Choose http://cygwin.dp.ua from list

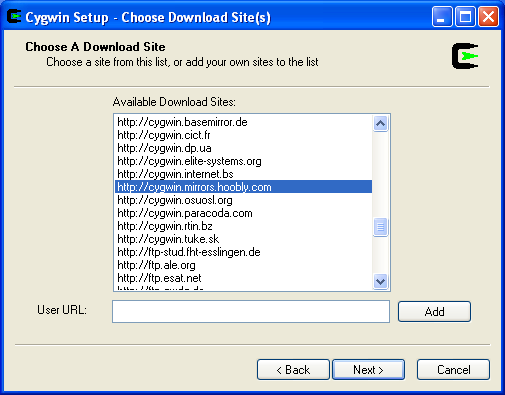243,148
